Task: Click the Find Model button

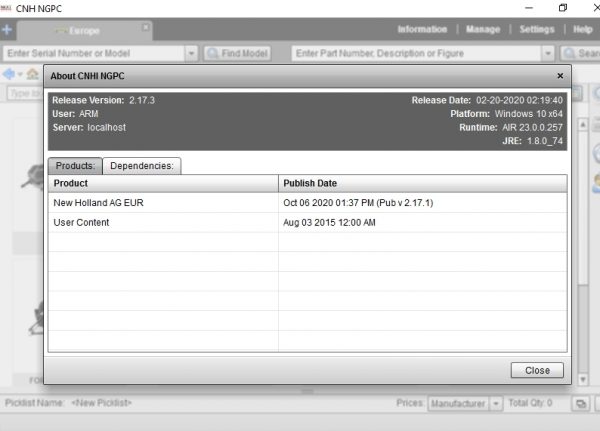Action: pyautogui.click(x=238, y=53)
